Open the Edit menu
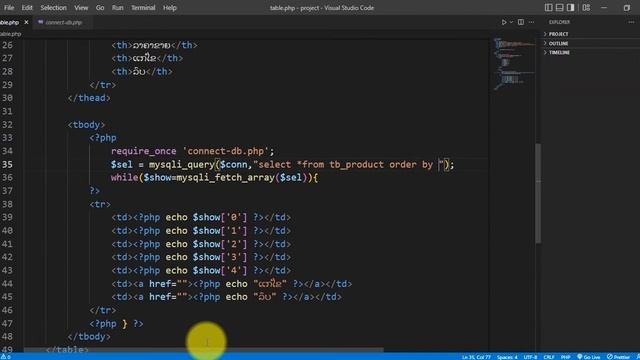640x360 pixels. coord(27,7)
